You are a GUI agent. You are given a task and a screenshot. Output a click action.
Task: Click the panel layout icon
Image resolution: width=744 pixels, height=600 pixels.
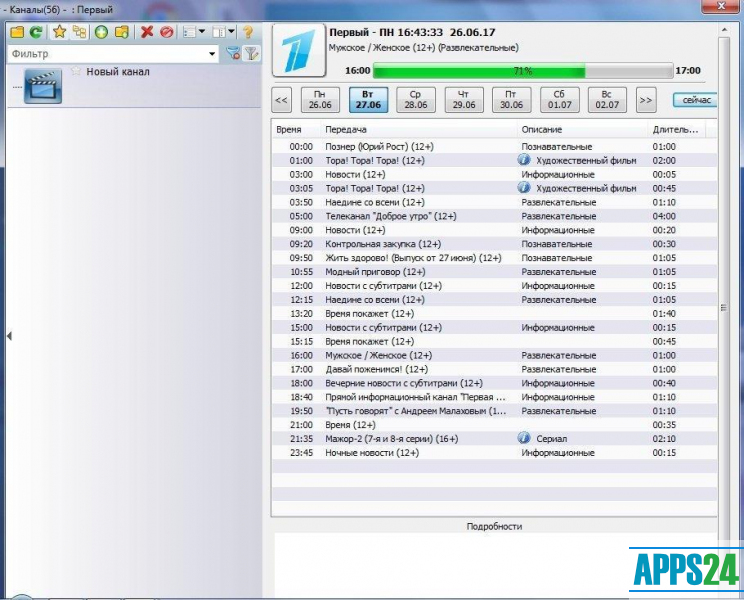coord(219,32)
